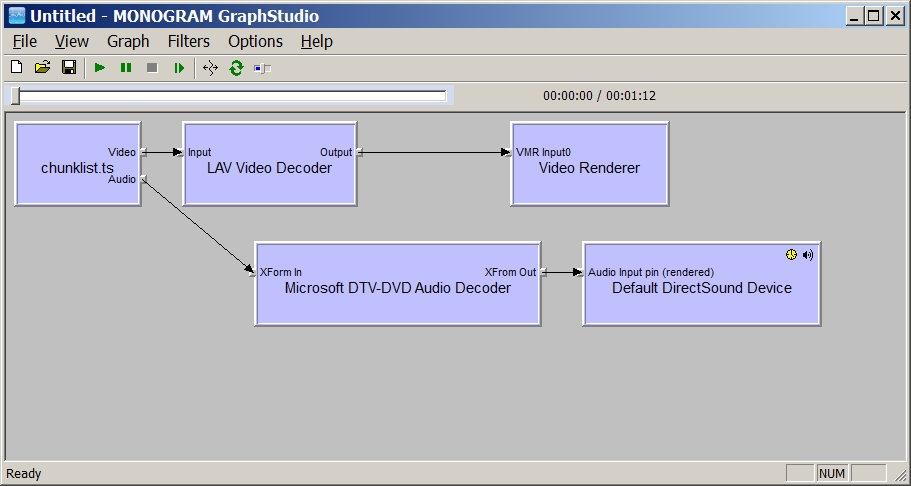Select the LAV Video Decoder filter

click(x=270, y=164)
